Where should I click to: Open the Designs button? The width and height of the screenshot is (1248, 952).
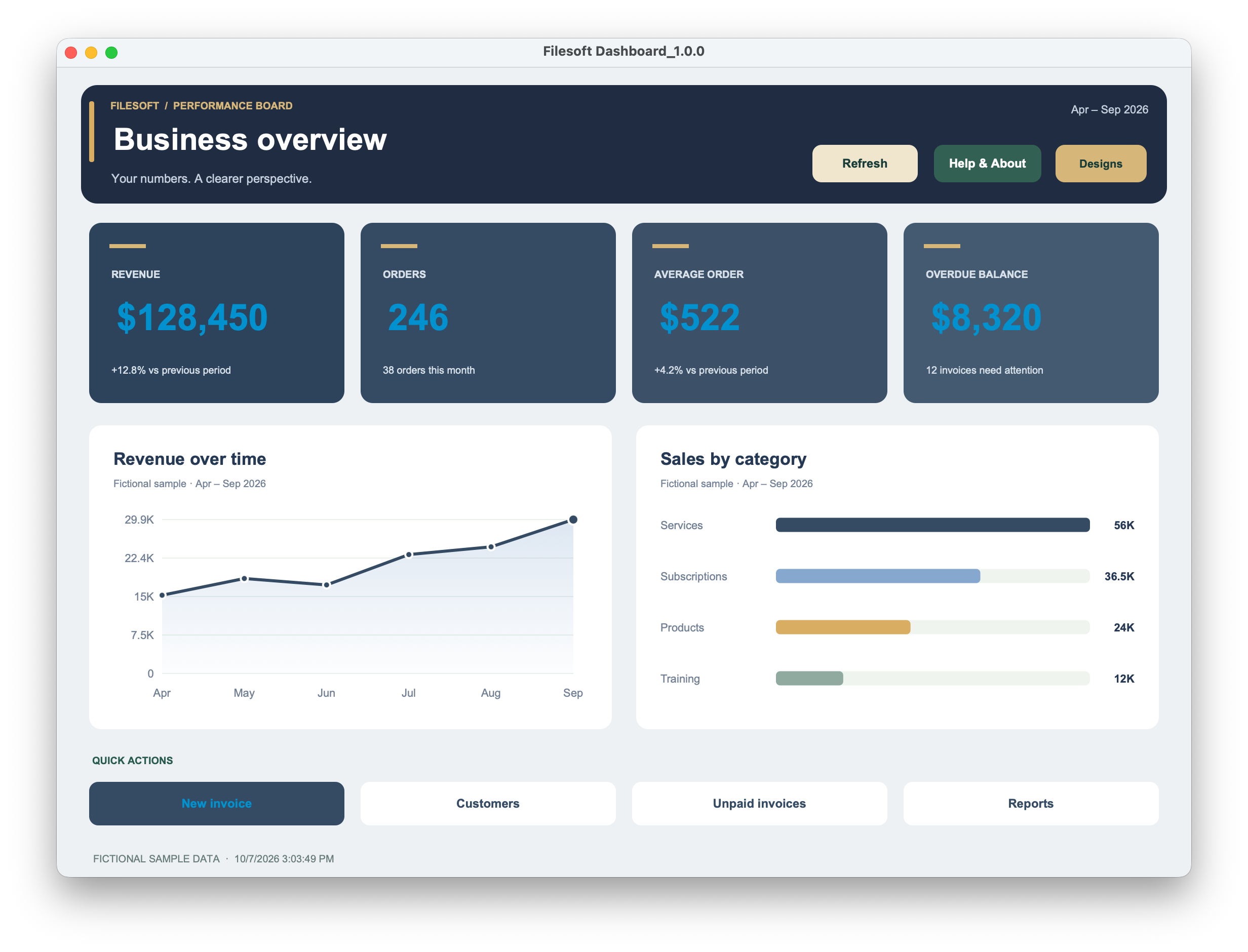(x=1100, y=163)
